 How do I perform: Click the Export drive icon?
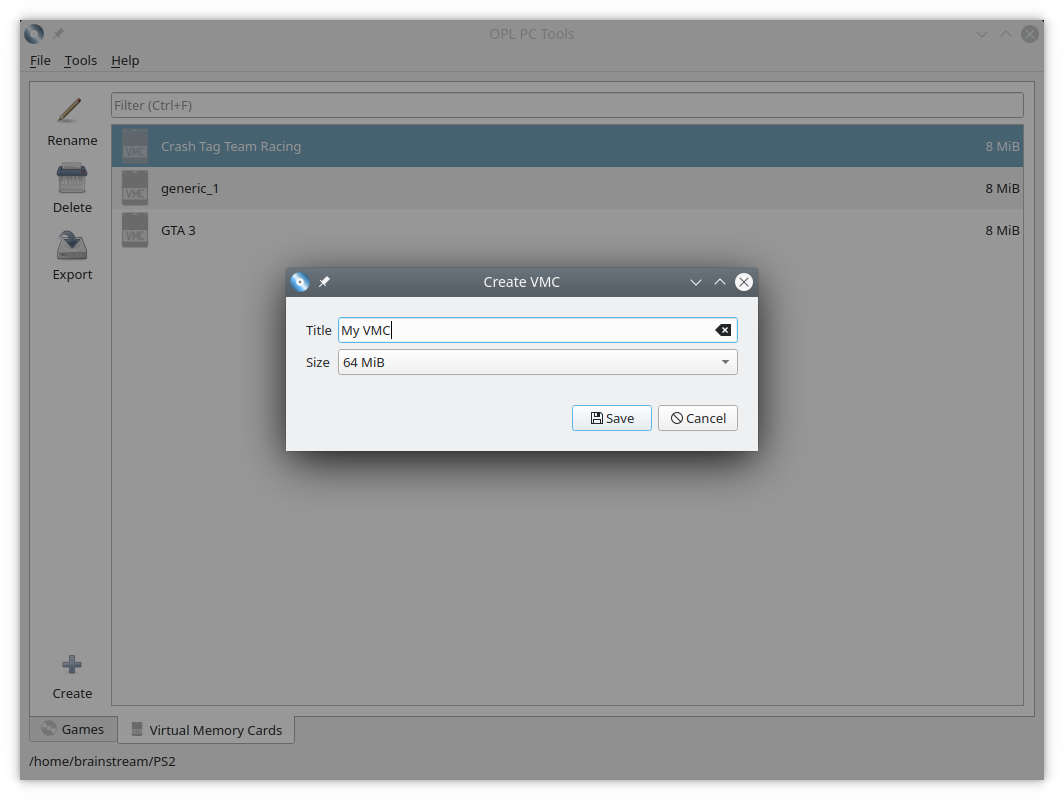[71, 245]
